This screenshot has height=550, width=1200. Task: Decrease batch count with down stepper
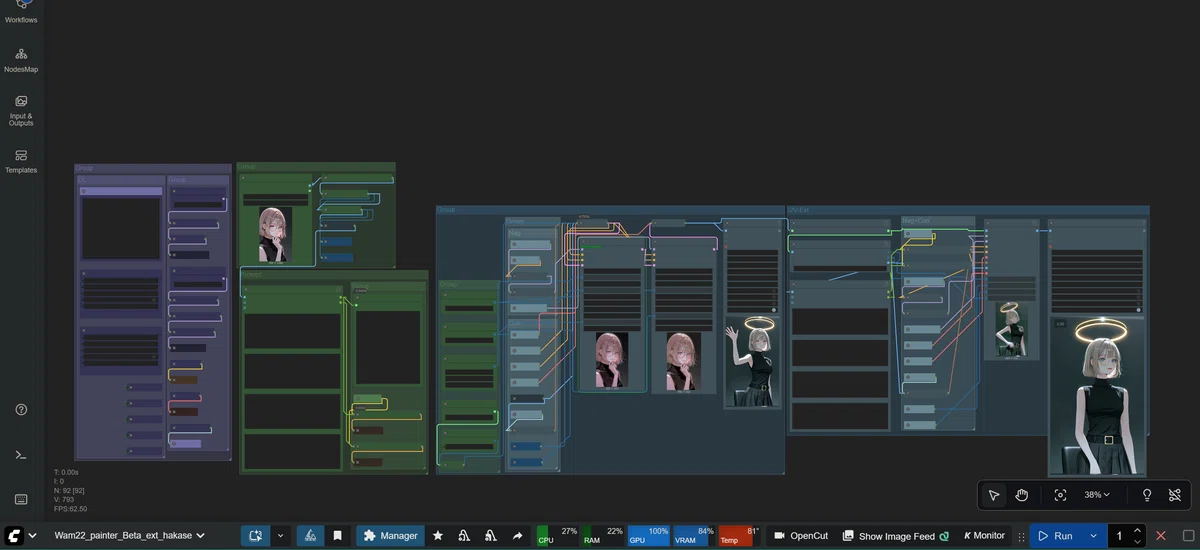point(1137,542)
